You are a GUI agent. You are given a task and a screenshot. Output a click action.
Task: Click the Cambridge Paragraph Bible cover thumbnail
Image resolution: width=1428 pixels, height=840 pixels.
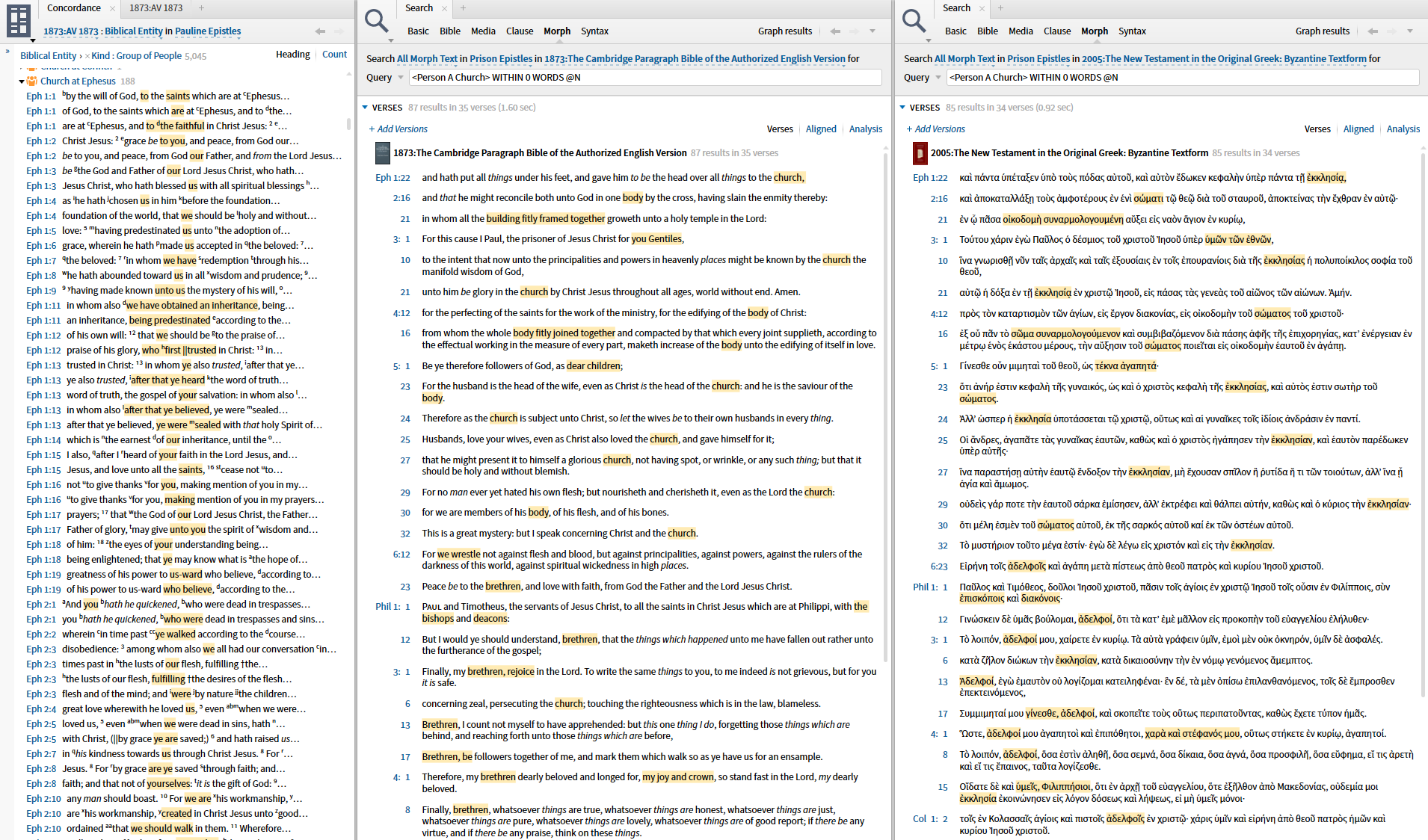[382, 153]
